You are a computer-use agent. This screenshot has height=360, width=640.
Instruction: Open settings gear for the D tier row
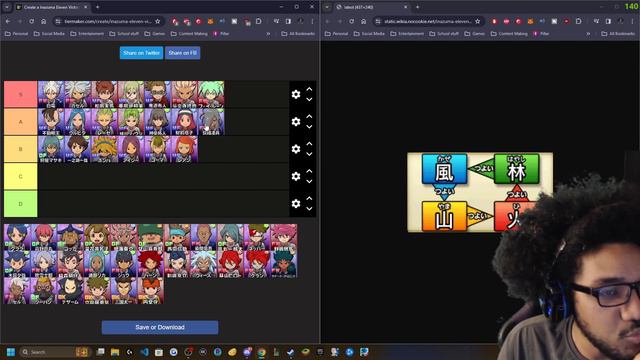click(296, 204)
